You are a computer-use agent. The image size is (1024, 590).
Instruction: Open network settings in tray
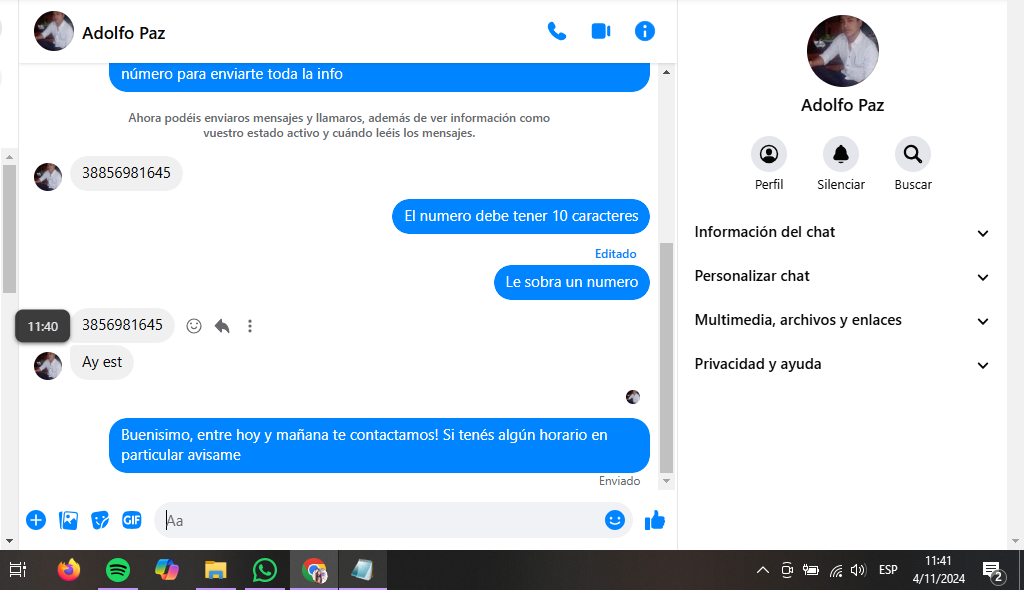835,570
